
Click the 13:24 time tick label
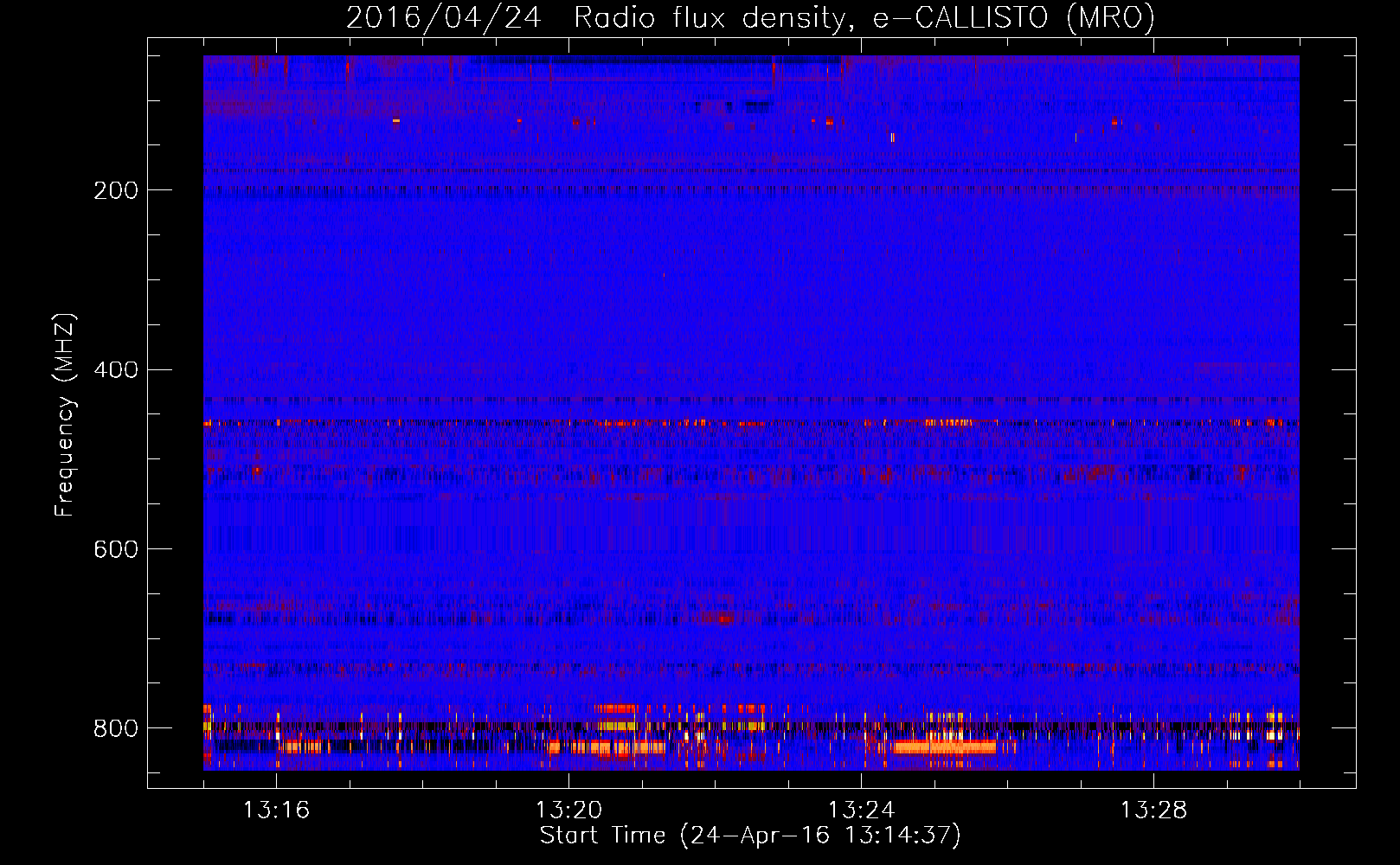point(861,811)
